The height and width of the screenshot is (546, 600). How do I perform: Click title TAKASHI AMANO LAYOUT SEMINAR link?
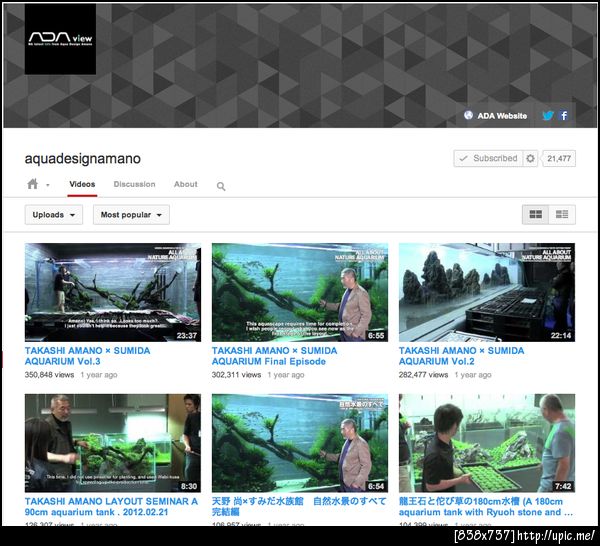[111, 507]
